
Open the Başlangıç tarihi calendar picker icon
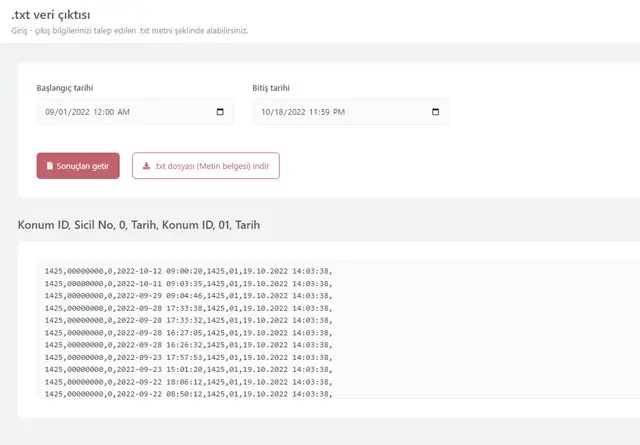pos(220,112)
